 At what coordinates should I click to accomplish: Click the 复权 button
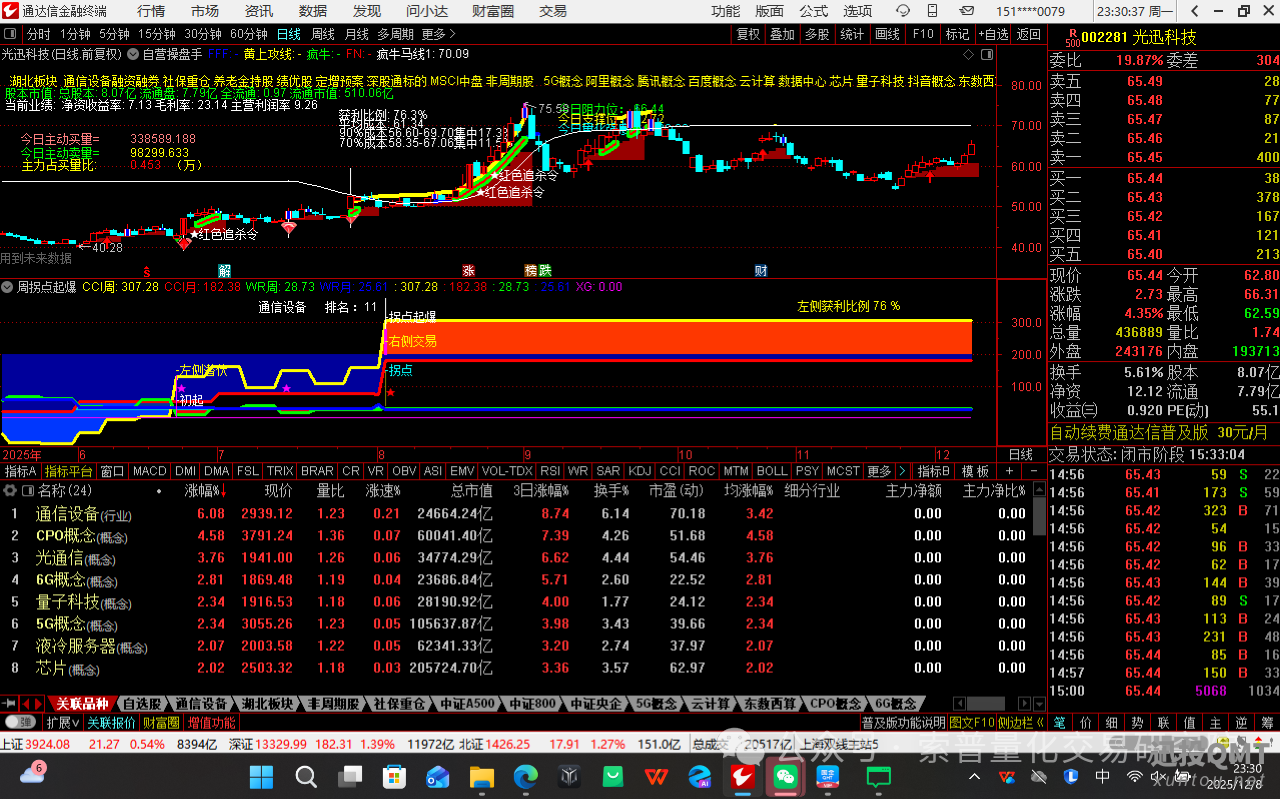[x=748, y=34]
